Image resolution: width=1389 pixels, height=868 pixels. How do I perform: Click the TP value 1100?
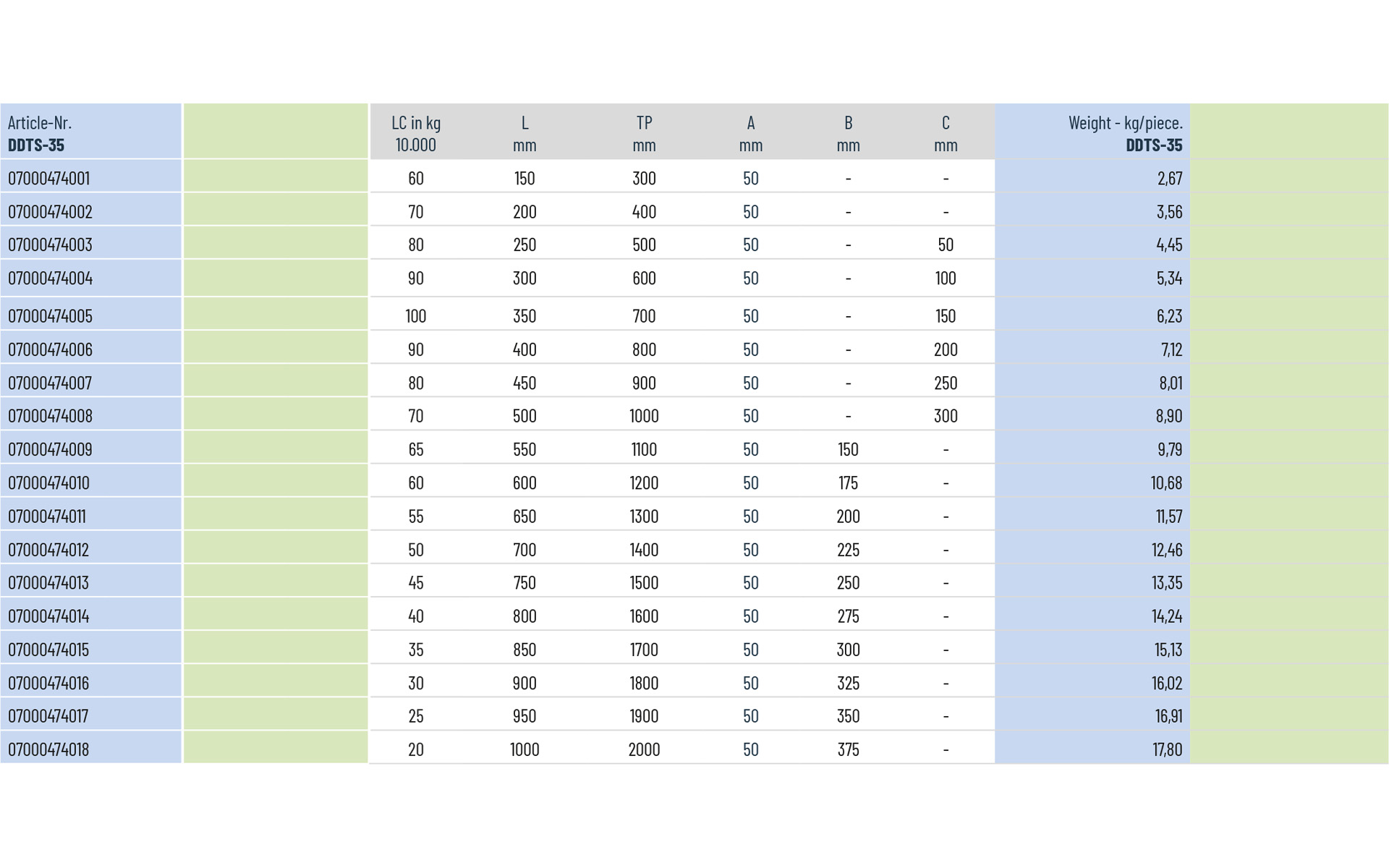click(644, 449)
